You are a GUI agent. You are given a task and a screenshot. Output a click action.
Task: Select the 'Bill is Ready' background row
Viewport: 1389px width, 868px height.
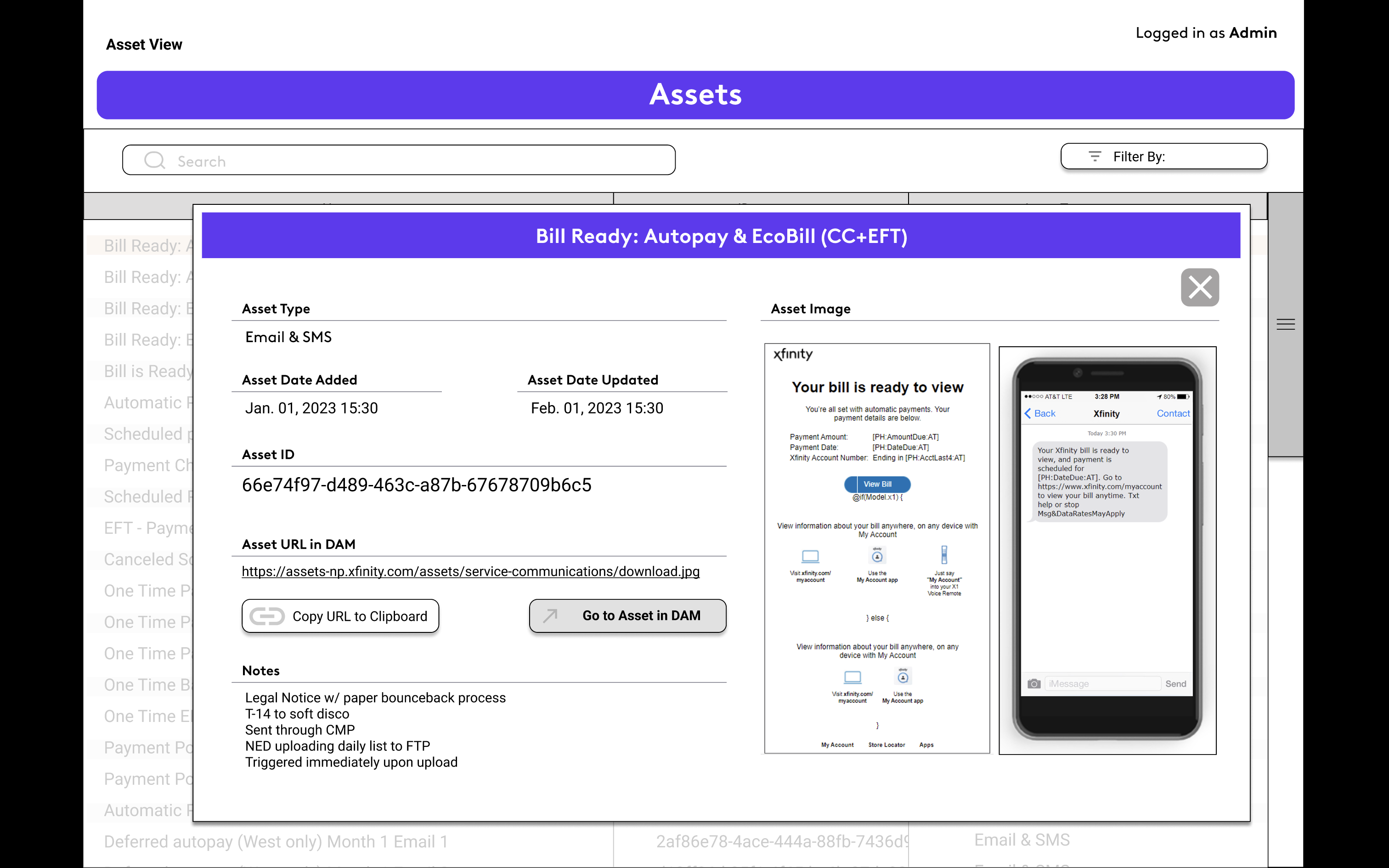pos(148,371)
